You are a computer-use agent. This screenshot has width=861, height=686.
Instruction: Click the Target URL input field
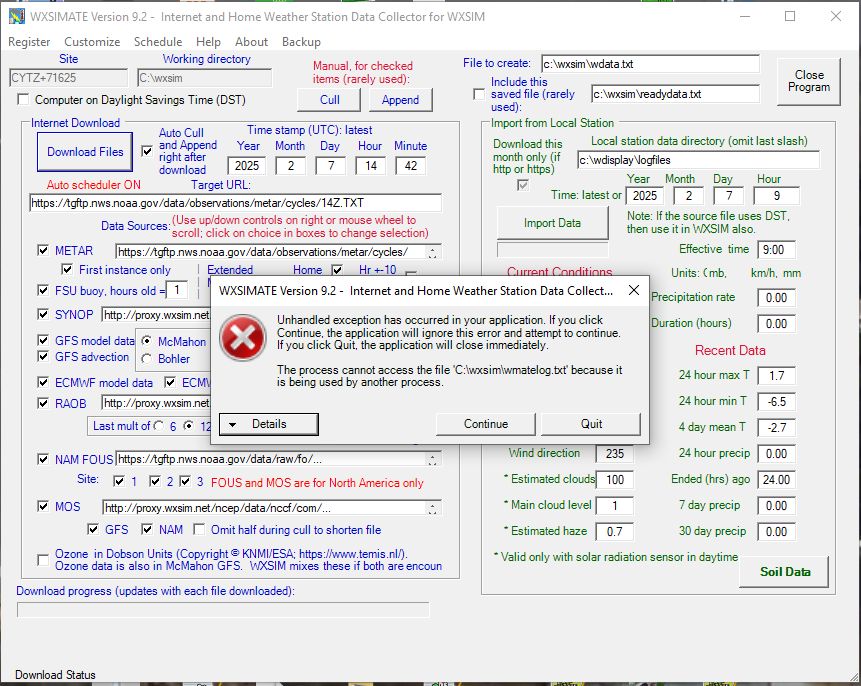tap(235, 203)
